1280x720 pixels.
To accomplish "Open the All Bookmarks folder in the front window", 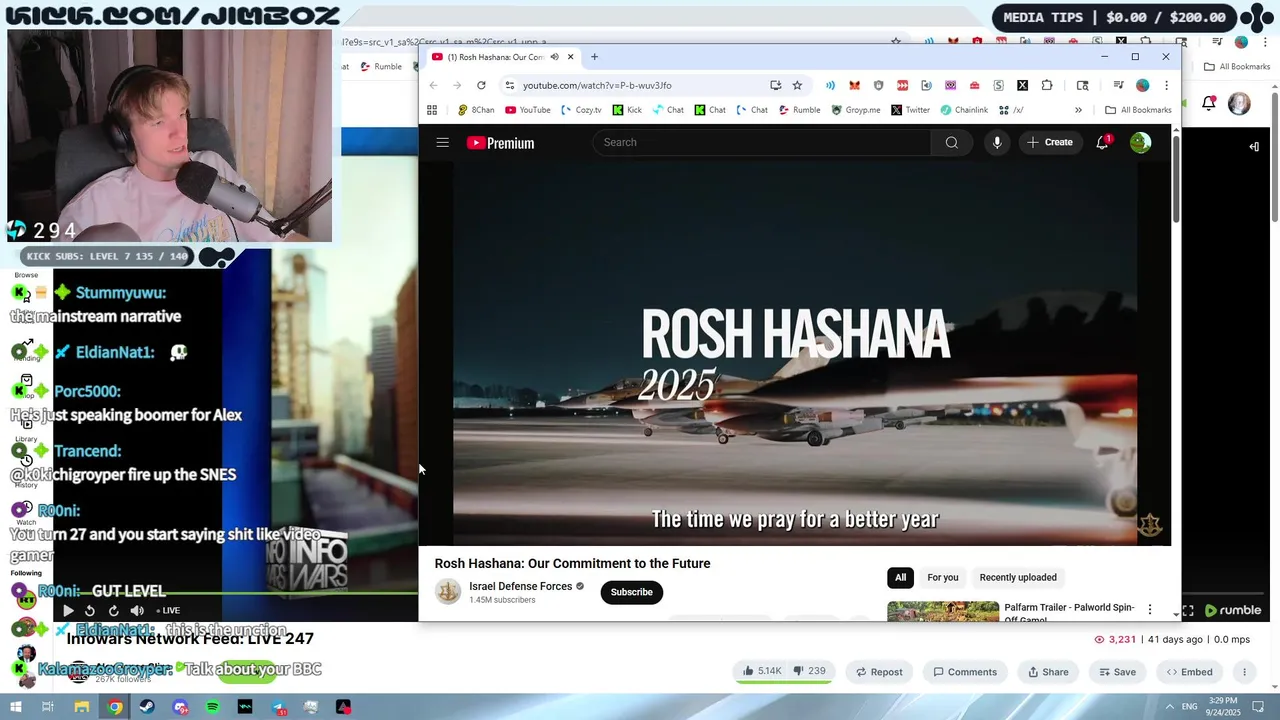I will 1138,110.
